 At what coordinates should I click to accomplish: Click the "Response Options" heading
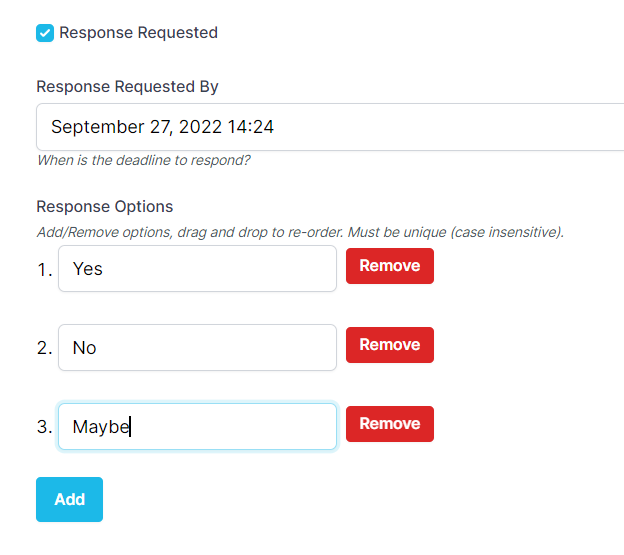click(105, 207)
